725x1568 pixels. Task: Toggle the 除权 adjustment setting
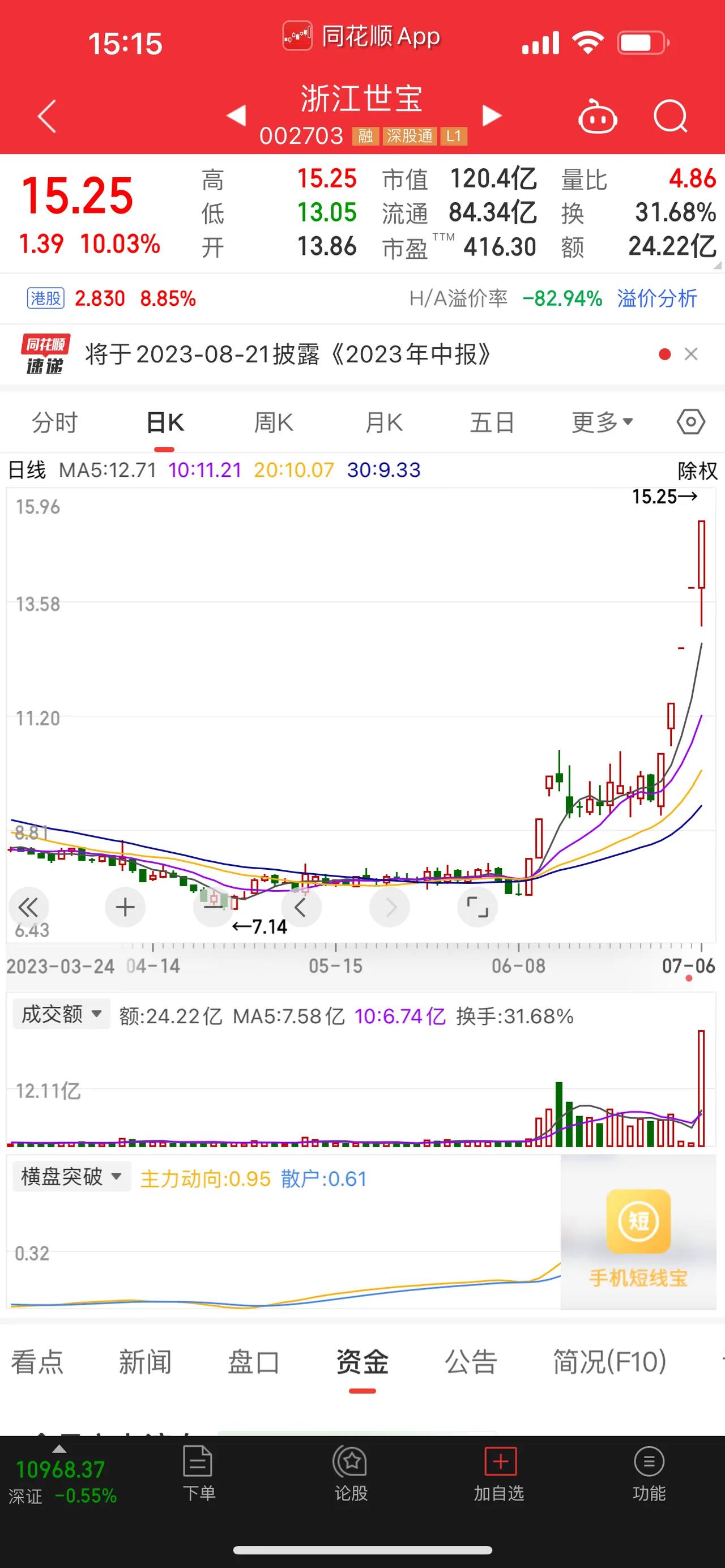pyautogui.click(x=698, y=471)
